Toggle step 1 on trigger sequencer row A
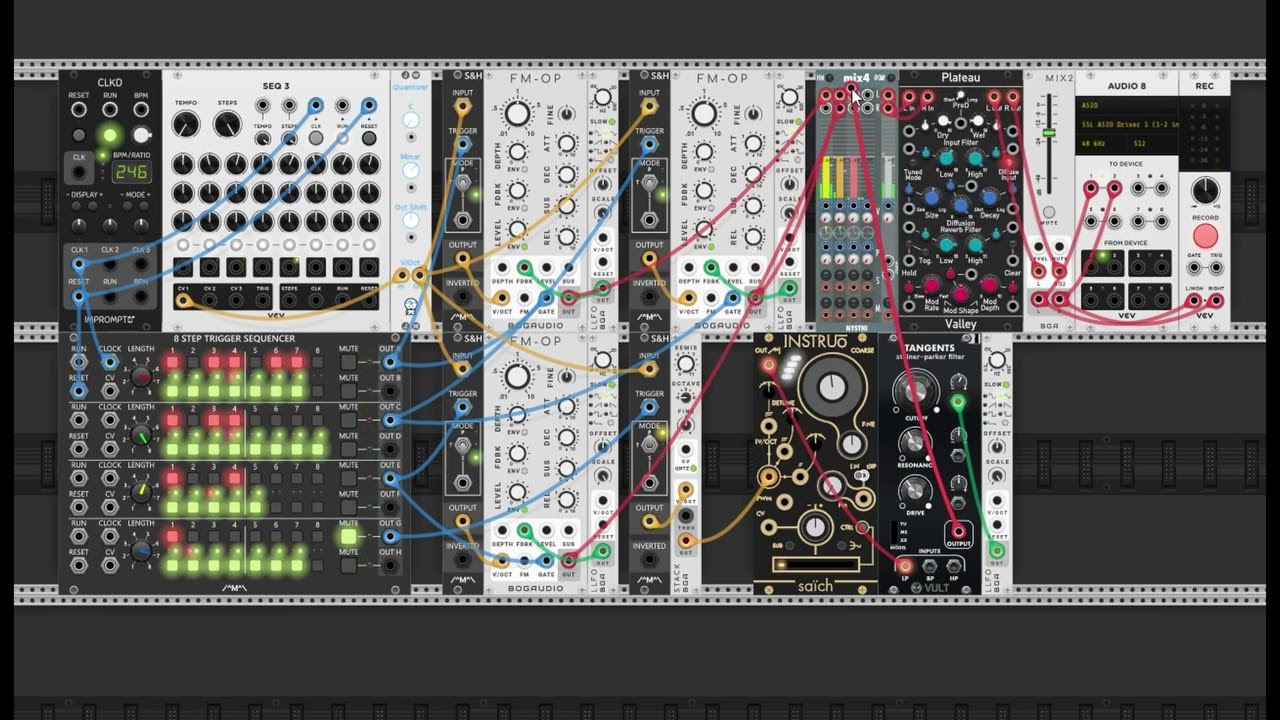This screenshot has width=1280, height=720. (x=172, y=362)
